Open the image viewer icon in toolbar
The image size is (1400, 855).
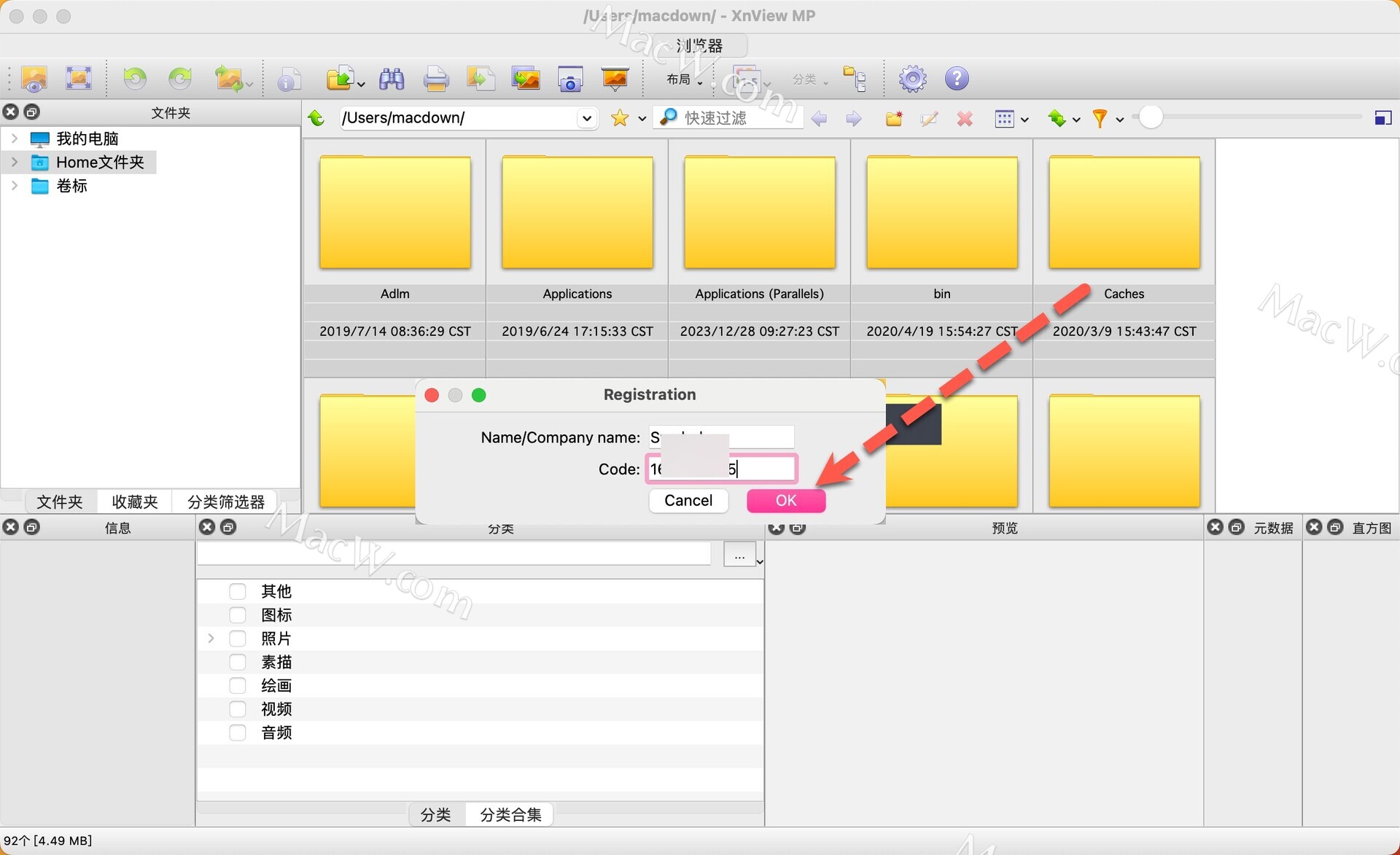(x=34, y=78)
